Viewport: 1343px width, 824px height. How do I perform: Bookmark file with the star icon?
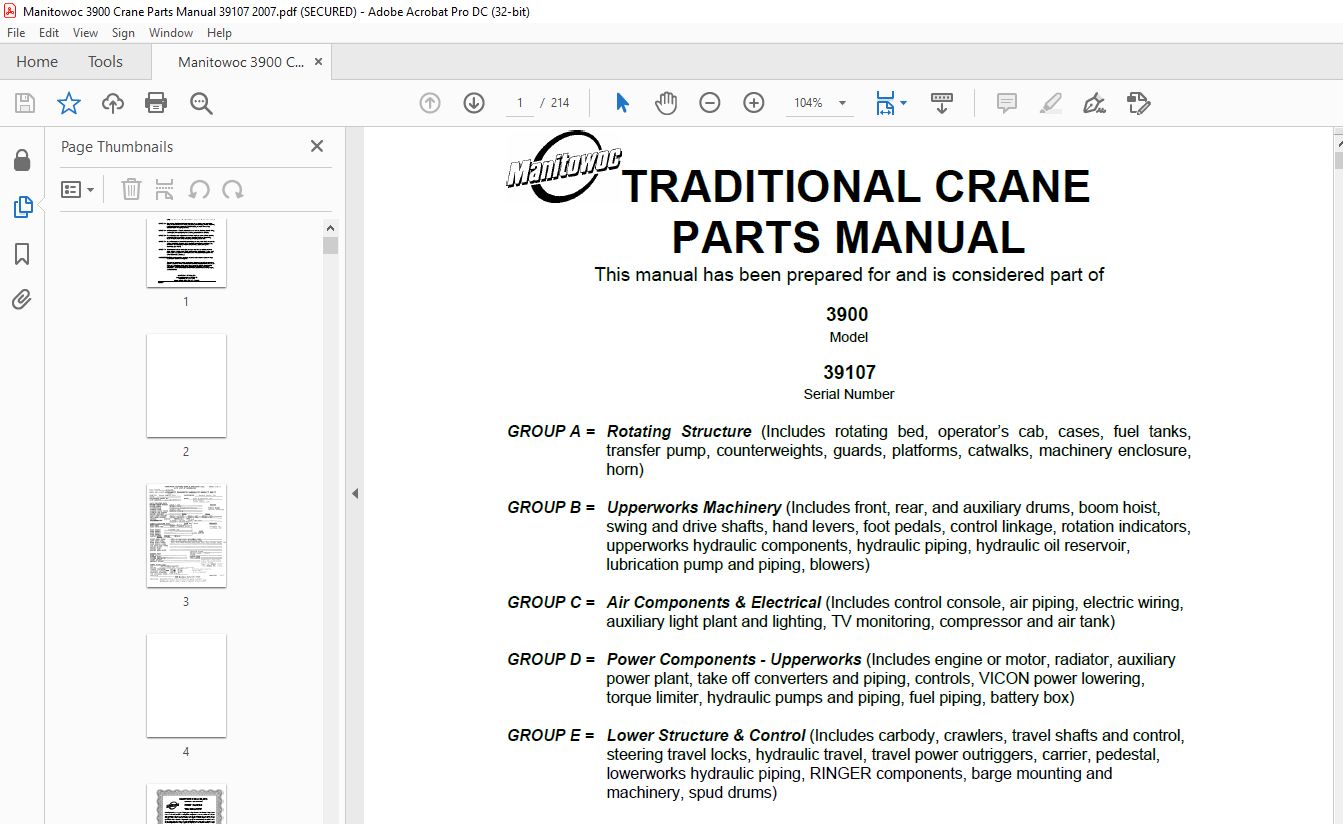coord(68,103)
